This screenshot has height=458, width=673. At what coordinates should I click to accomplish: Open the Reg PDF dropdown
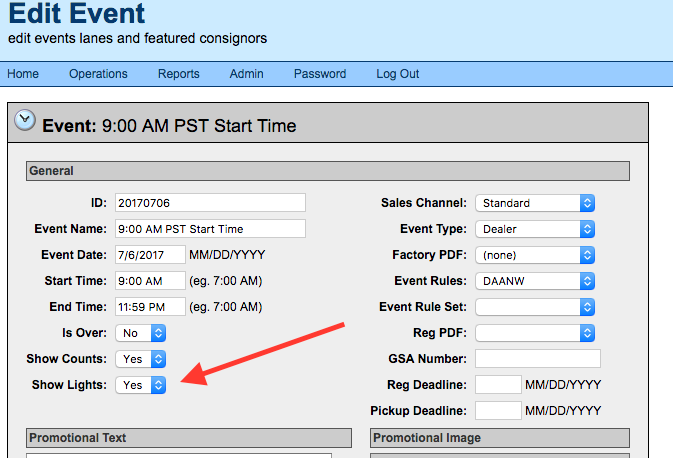(535, 333)
